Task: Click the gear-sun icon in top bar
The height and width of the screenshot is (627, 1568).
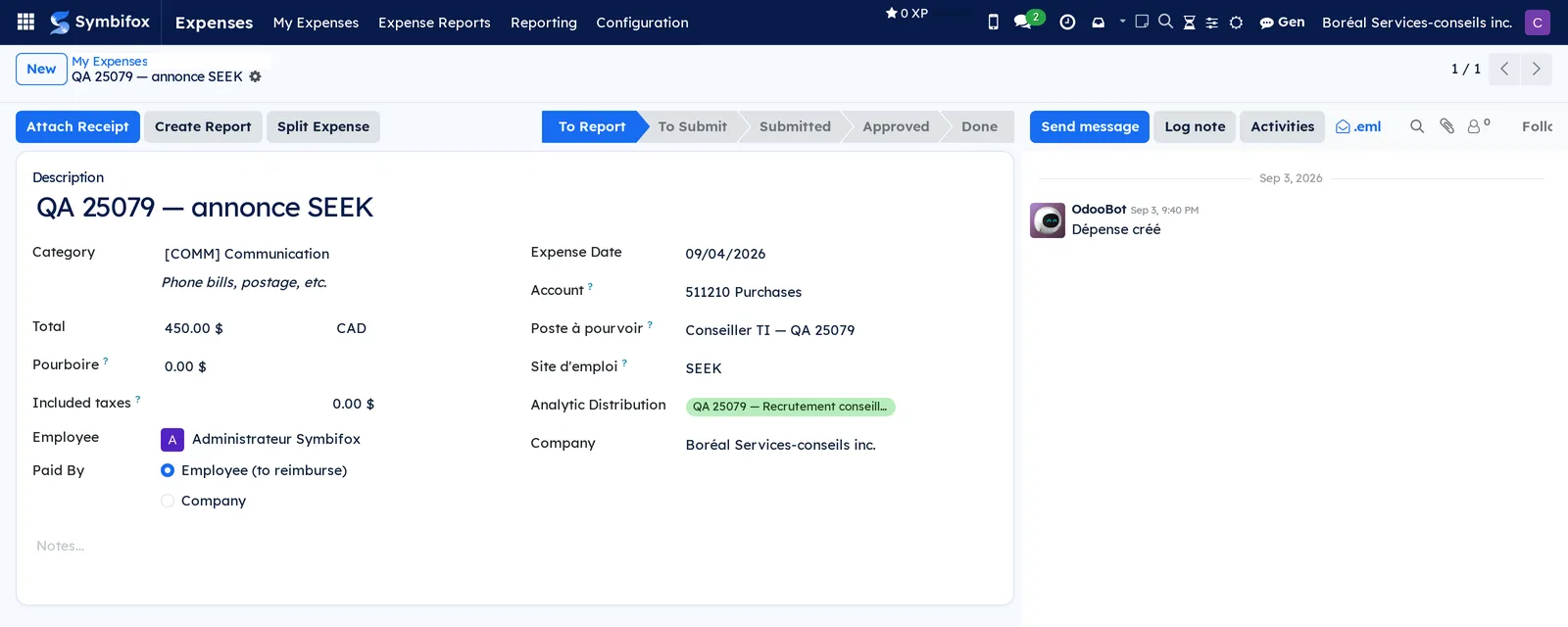Action: (x=1236, y=23)
